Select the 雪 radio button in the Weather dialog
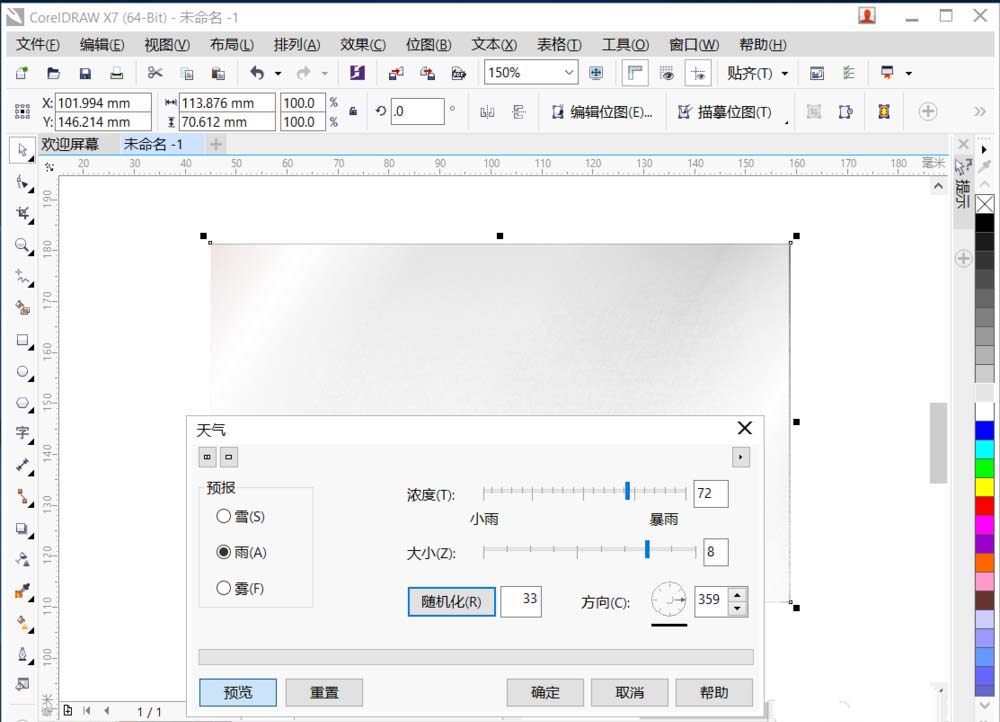The height and width of the screenshot is (722, 1000). pos(224,517)
